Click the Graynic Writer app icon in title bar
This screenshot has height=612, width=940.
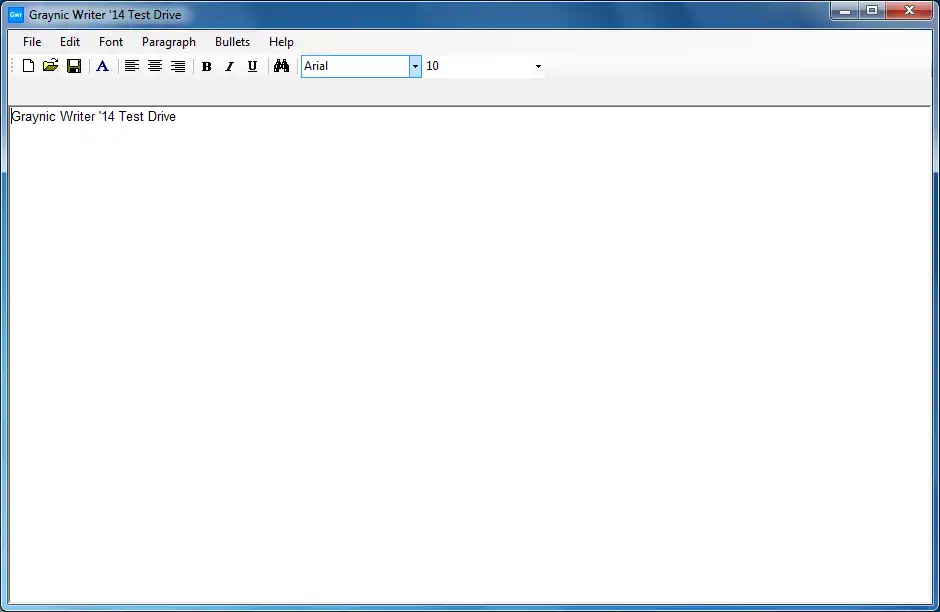click(16, 14)
